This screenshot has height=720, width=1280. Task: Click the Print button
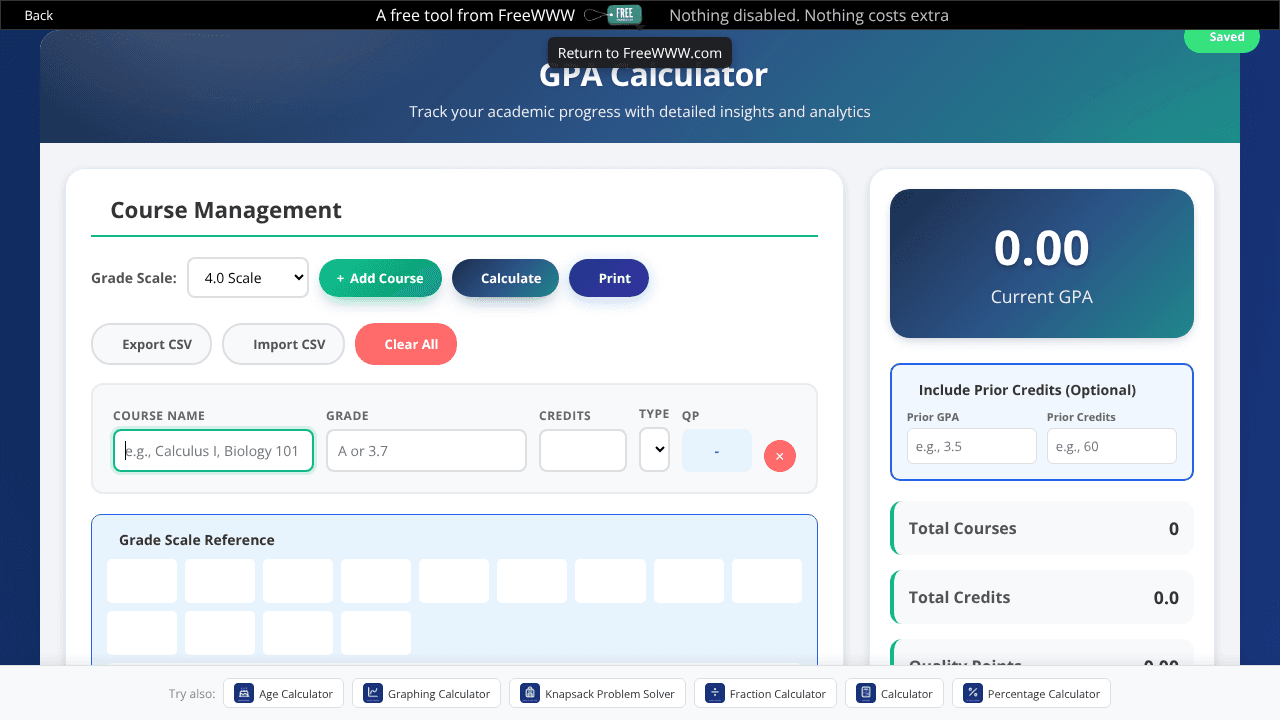coord(609,278)
